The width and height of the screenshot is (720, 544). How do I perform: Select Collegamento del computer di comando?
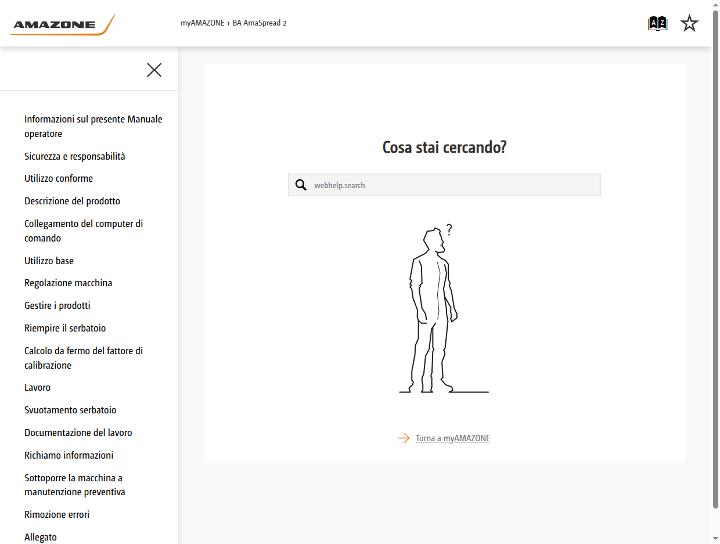click(x=84, y=231)
